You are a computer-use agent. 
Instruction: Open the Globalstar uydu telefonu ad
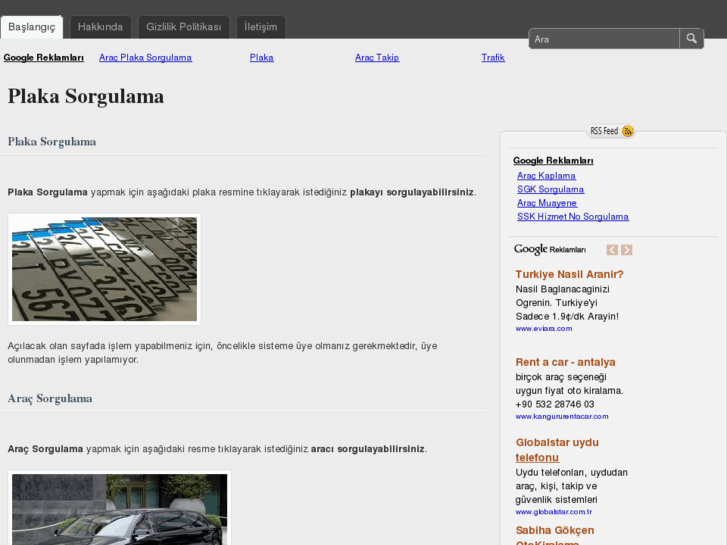click(557, 450)
